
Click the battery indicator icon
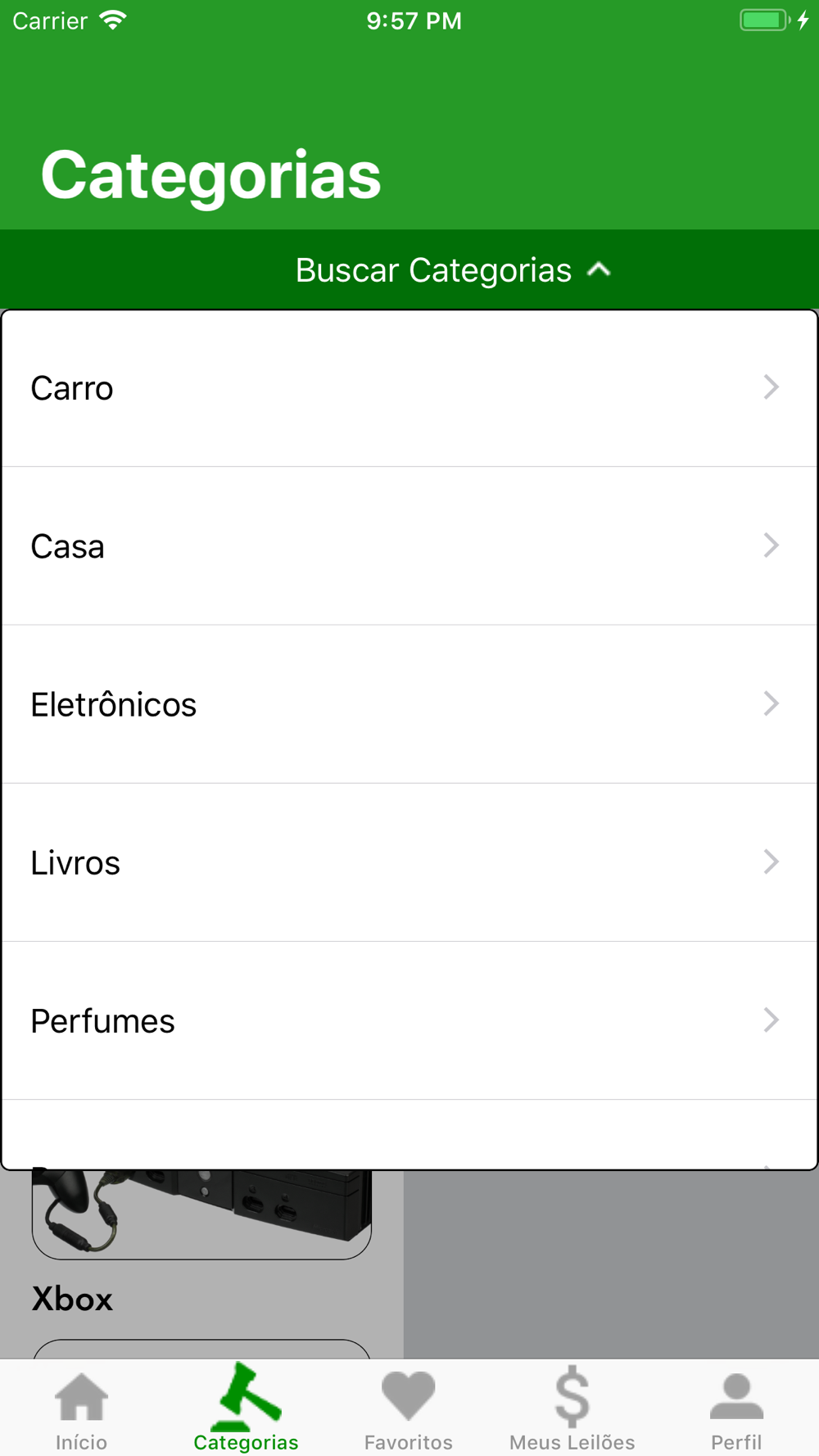(766, 20)
